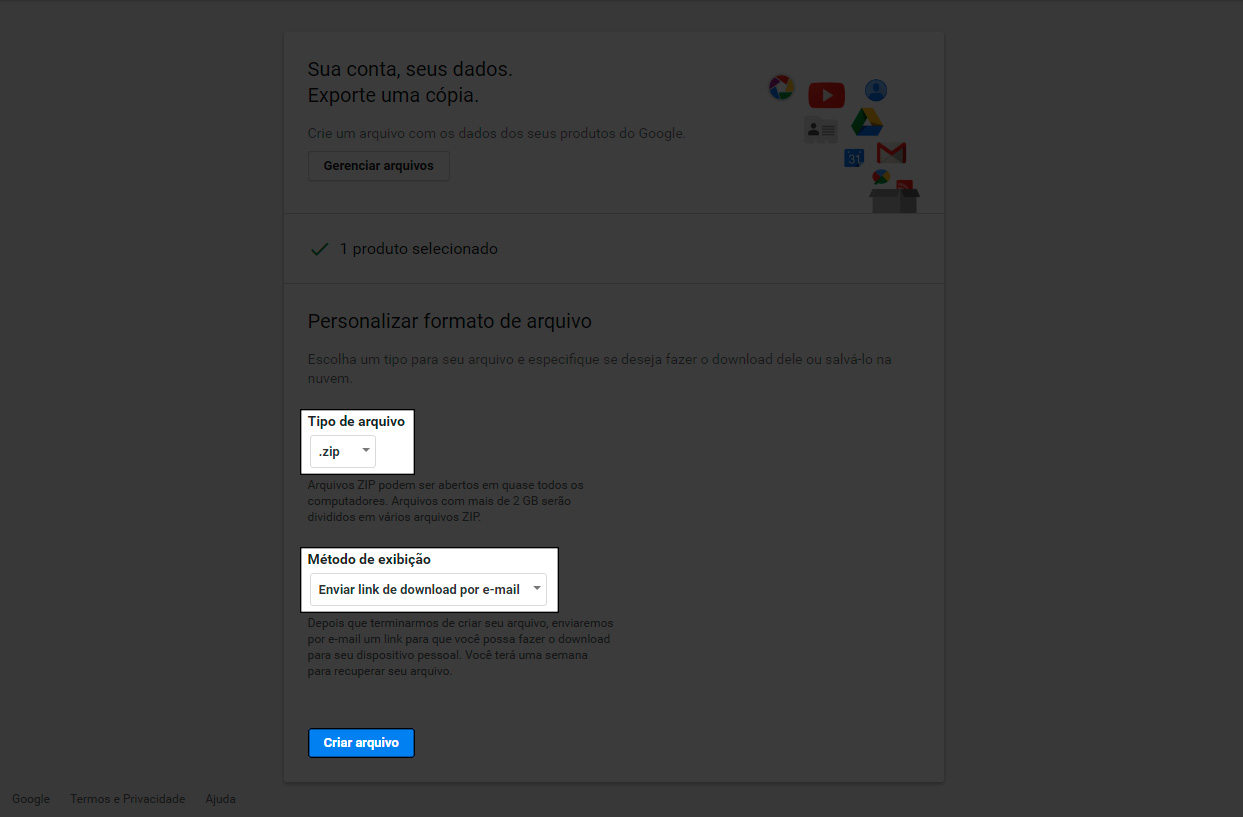Click the Gmail envelope icon
Image resolution: width=1243 pixels, height=817 pixels.
point(891,153)
